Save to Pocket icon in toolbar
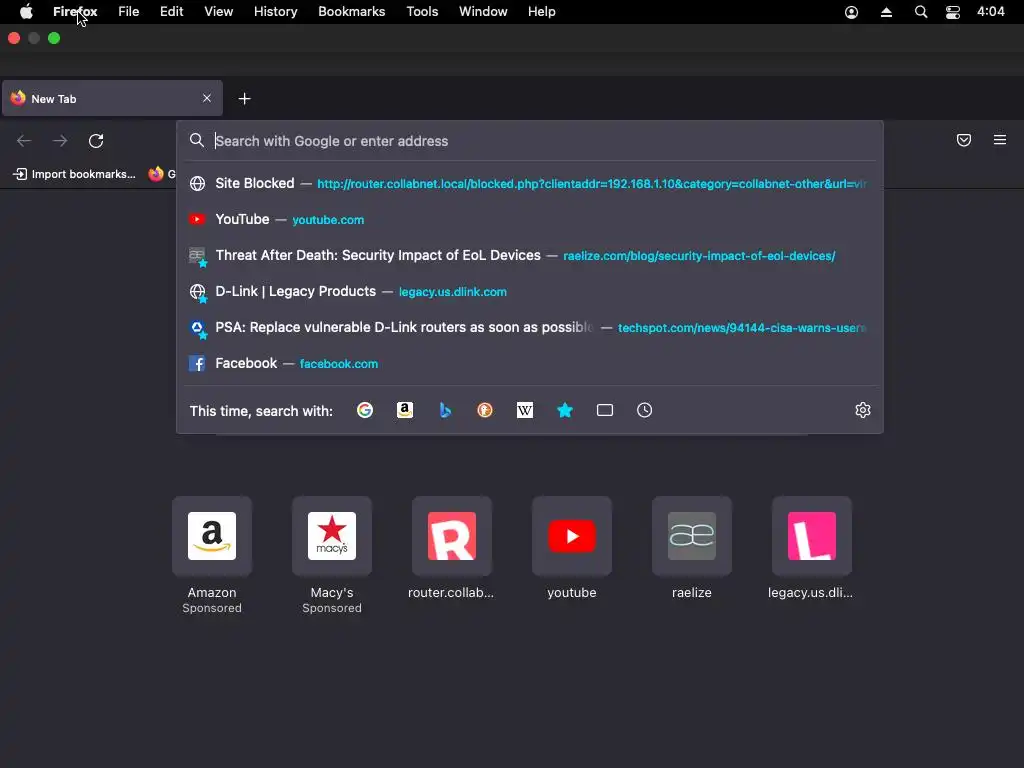Viewport: 1024px width, 768px height. pyautogui.click(x=964, y=140)
